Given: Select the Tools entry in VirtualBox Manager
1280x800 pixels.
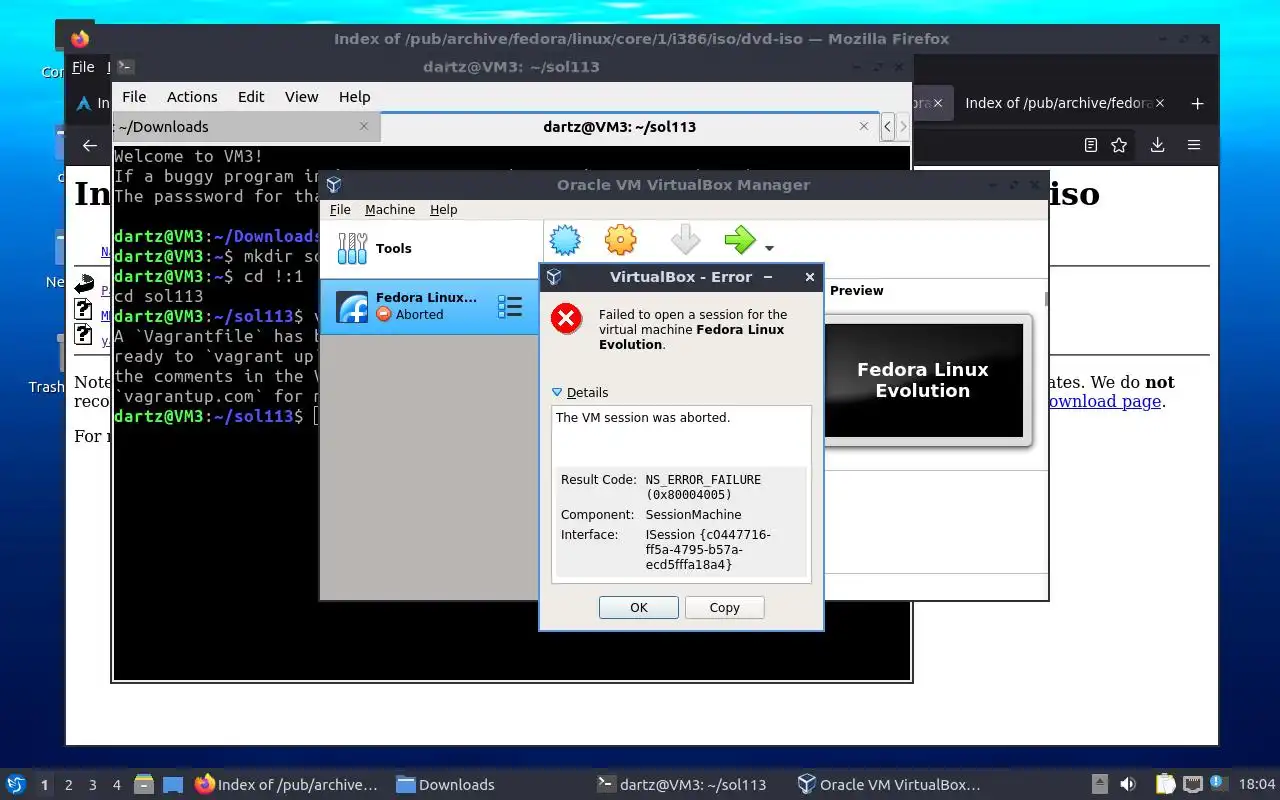Looking at the screenshot, I should point(431,248).
